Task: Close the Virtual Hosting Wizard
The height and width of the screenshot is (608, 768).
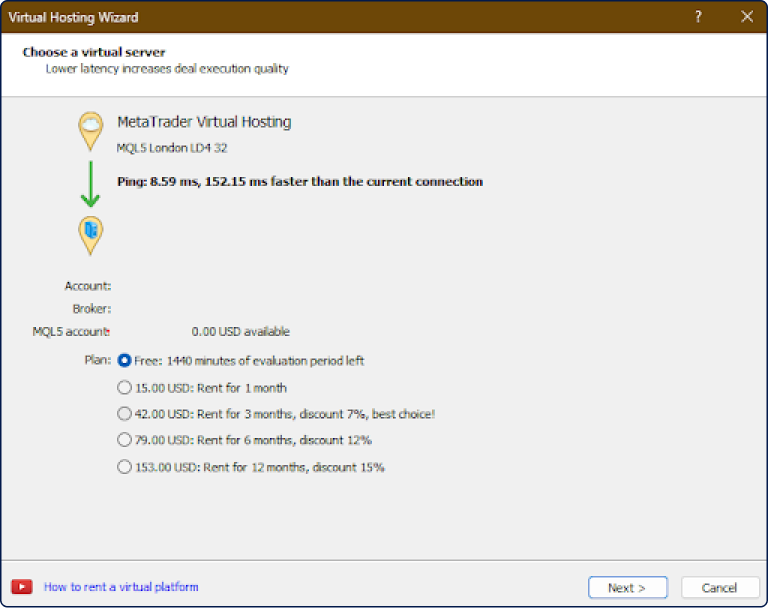Action: 747,17
